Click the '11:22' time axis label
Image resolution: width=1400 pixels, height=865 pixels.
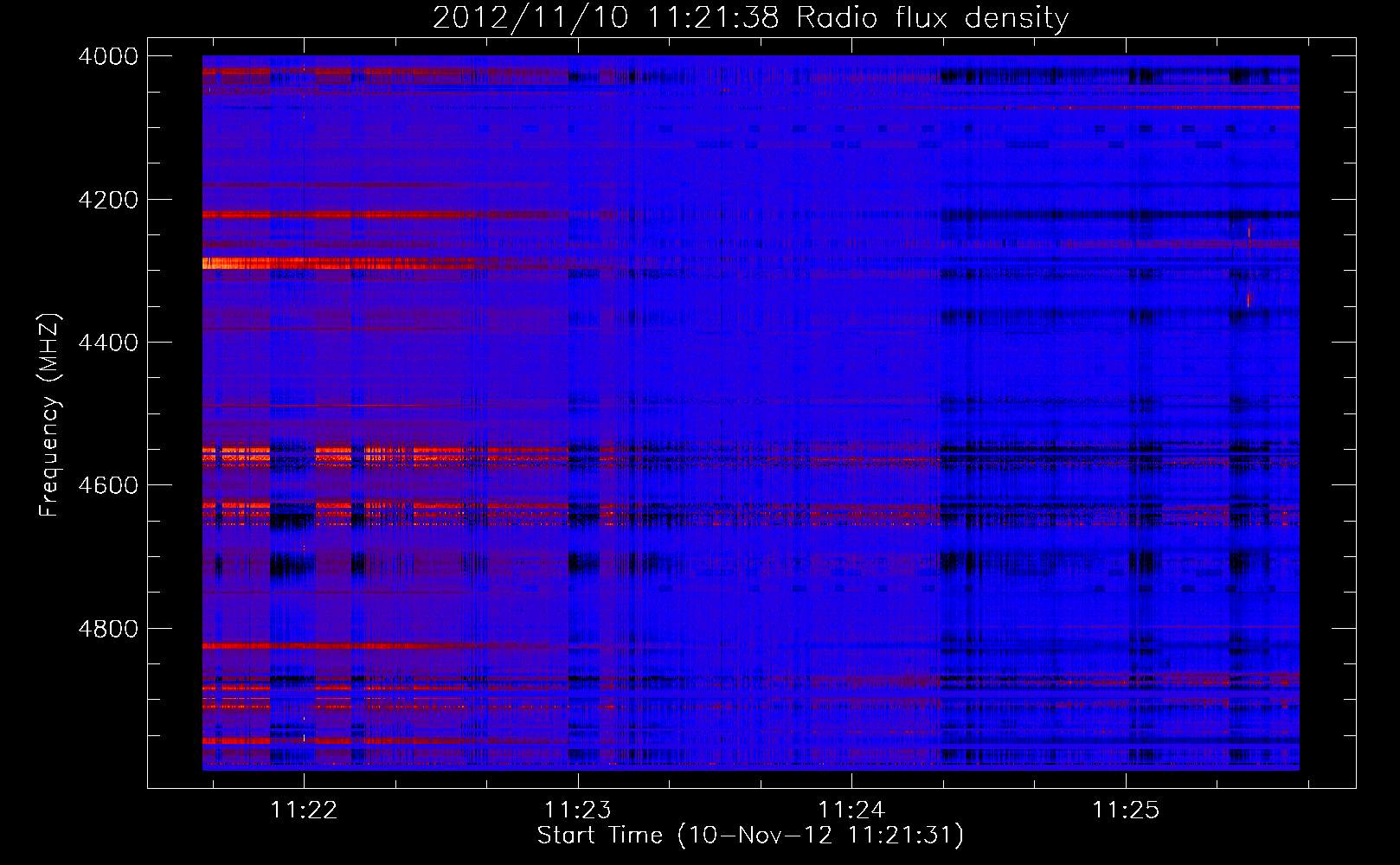(304, 810)
